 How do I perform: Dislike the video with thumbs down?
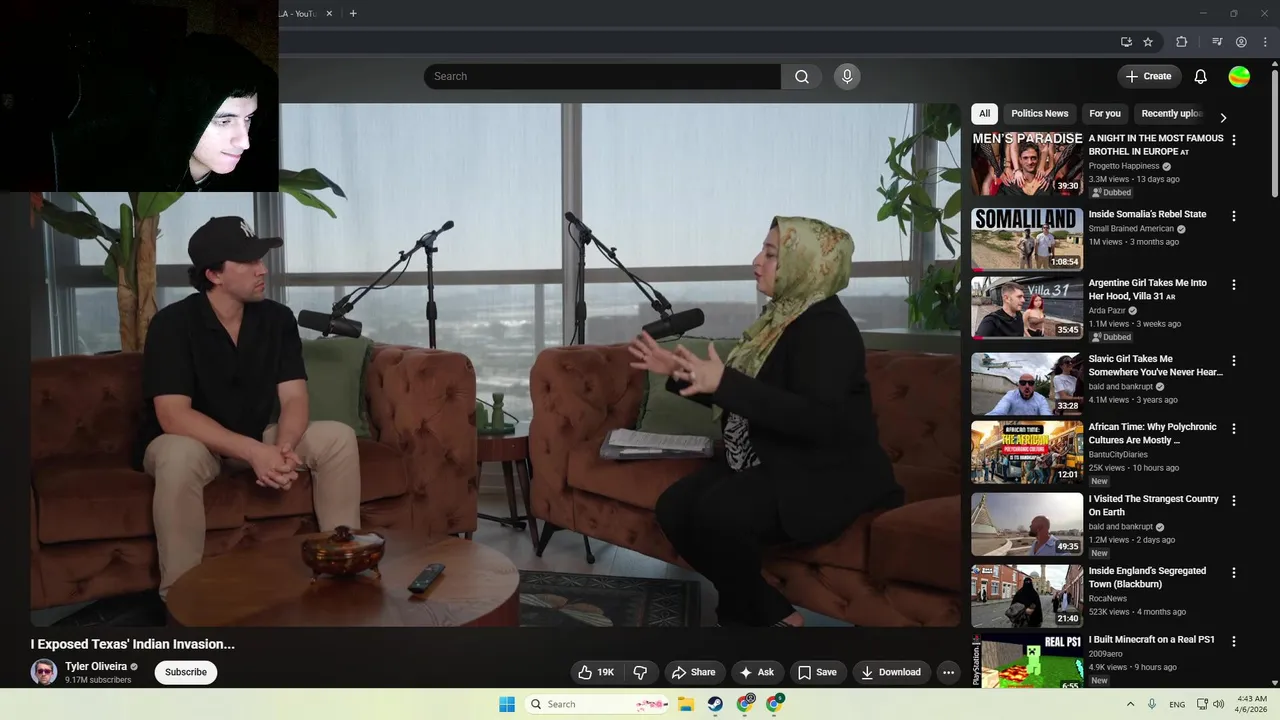[x=641, y=672]
